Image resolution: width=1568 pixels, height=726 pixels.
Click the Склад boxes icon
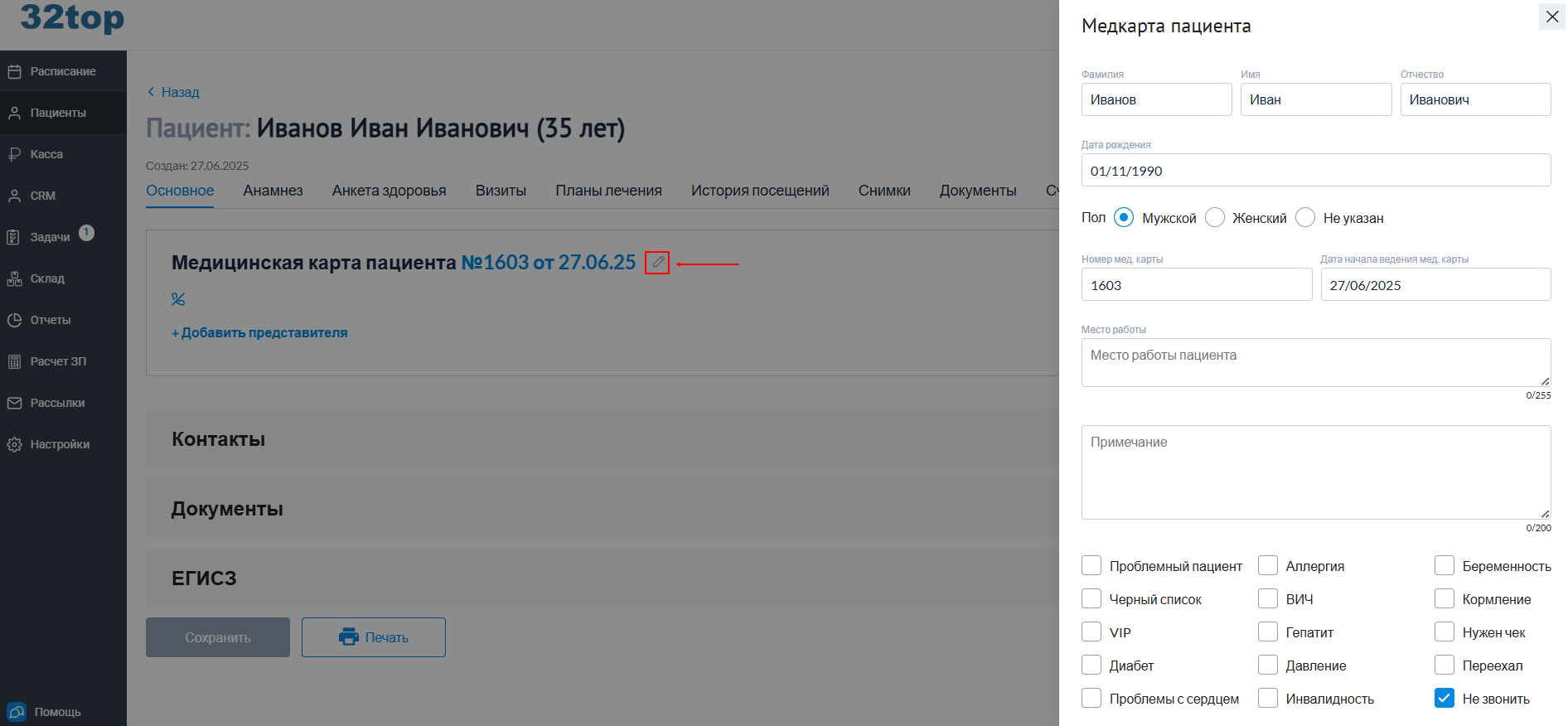click(14, 278)
